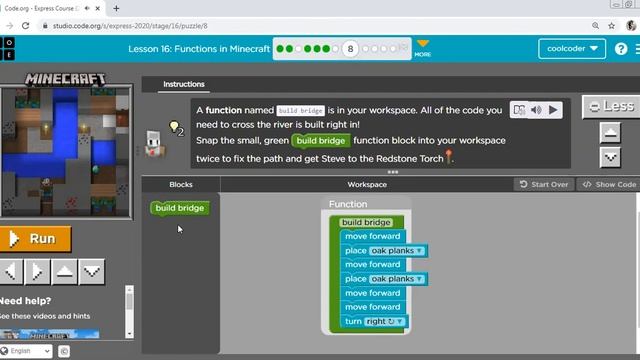Click the chicken character avatar in instructions

click(155, 144)
